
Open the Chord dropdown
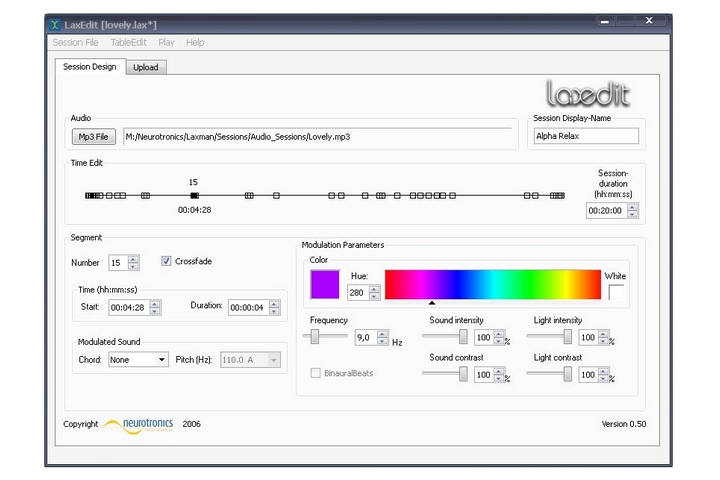point(138,360)
